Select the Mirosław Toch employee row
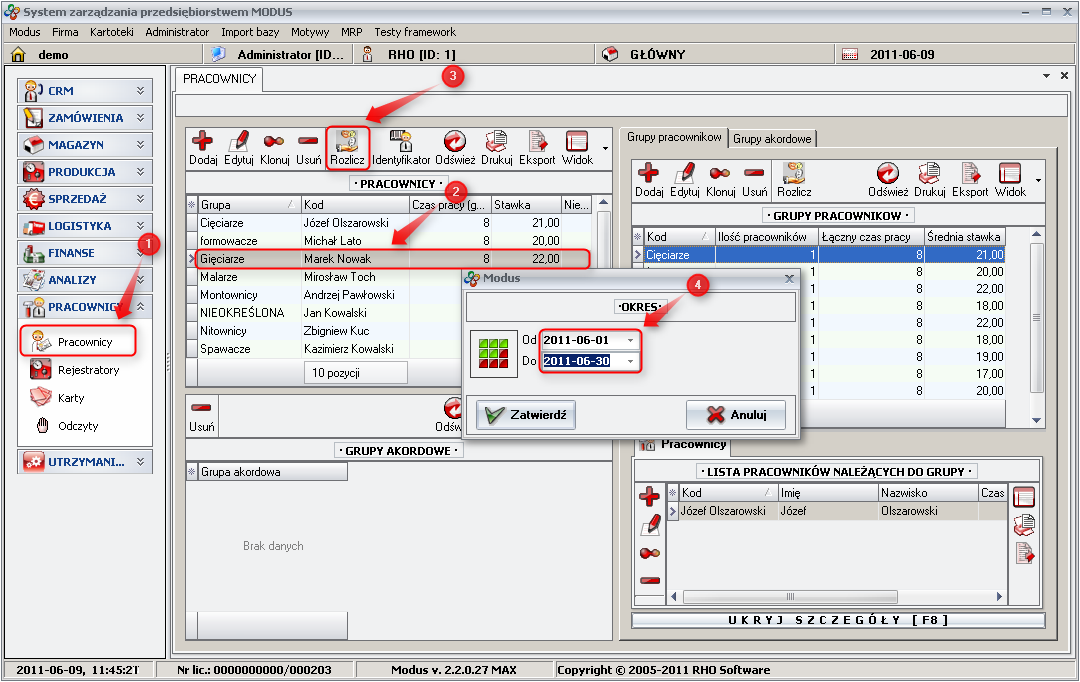1080x682 pixels. (339, 277)
